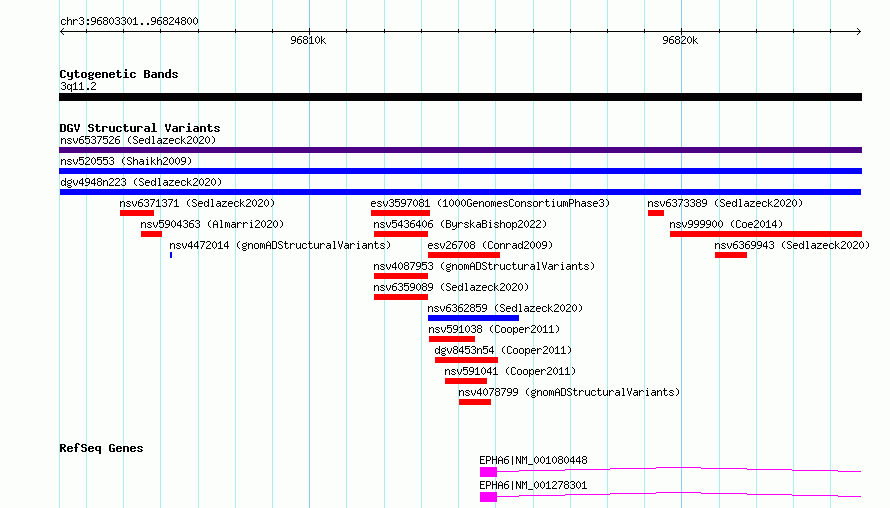Open nsv591041 (Cooper2011) label
Viewport: 890px width, 508px height.
[510, 371]
